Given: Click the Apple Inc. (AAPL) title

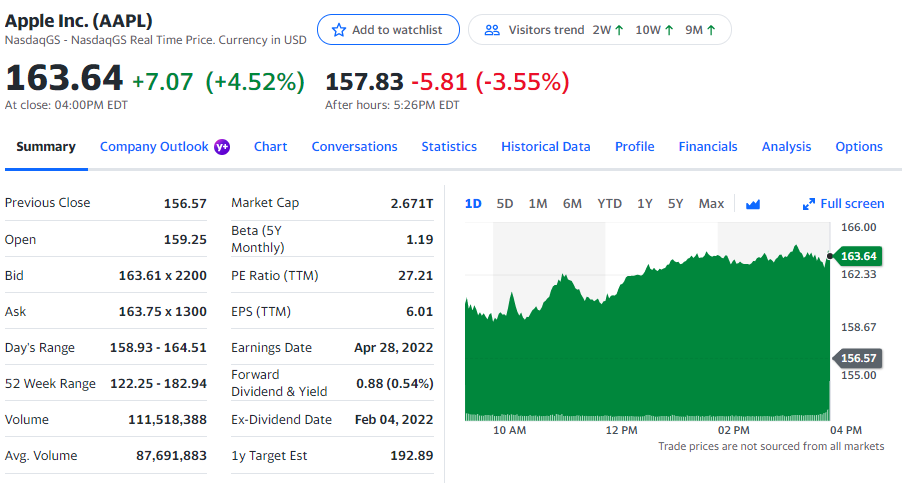Looking at the screenshot, I should (x=79, y=21).
